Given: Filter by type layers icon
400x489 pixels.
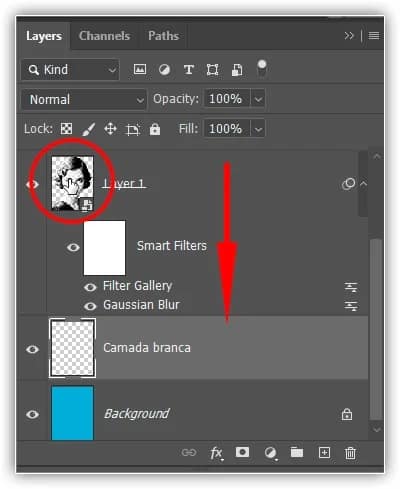Looking at the screenshot, I should [x=189, y=70].
